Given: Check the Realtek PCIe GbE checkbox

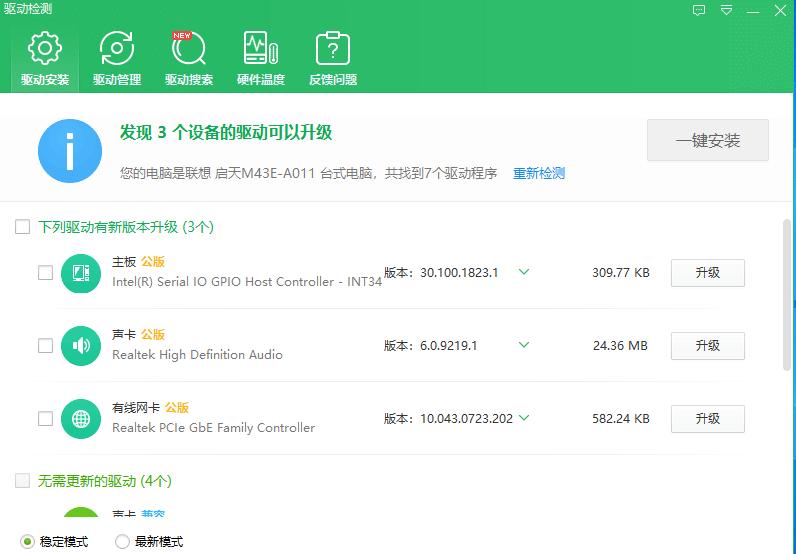Looking at the screenshot, I should click(x=45, y=419).
